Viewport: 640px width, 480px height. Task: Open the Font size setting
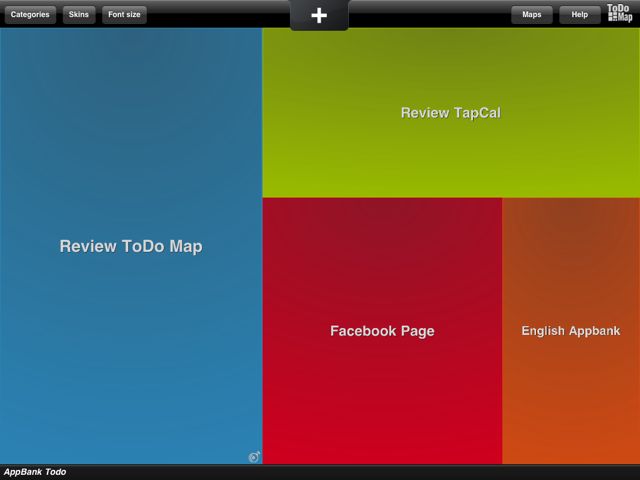pos(124,15)
